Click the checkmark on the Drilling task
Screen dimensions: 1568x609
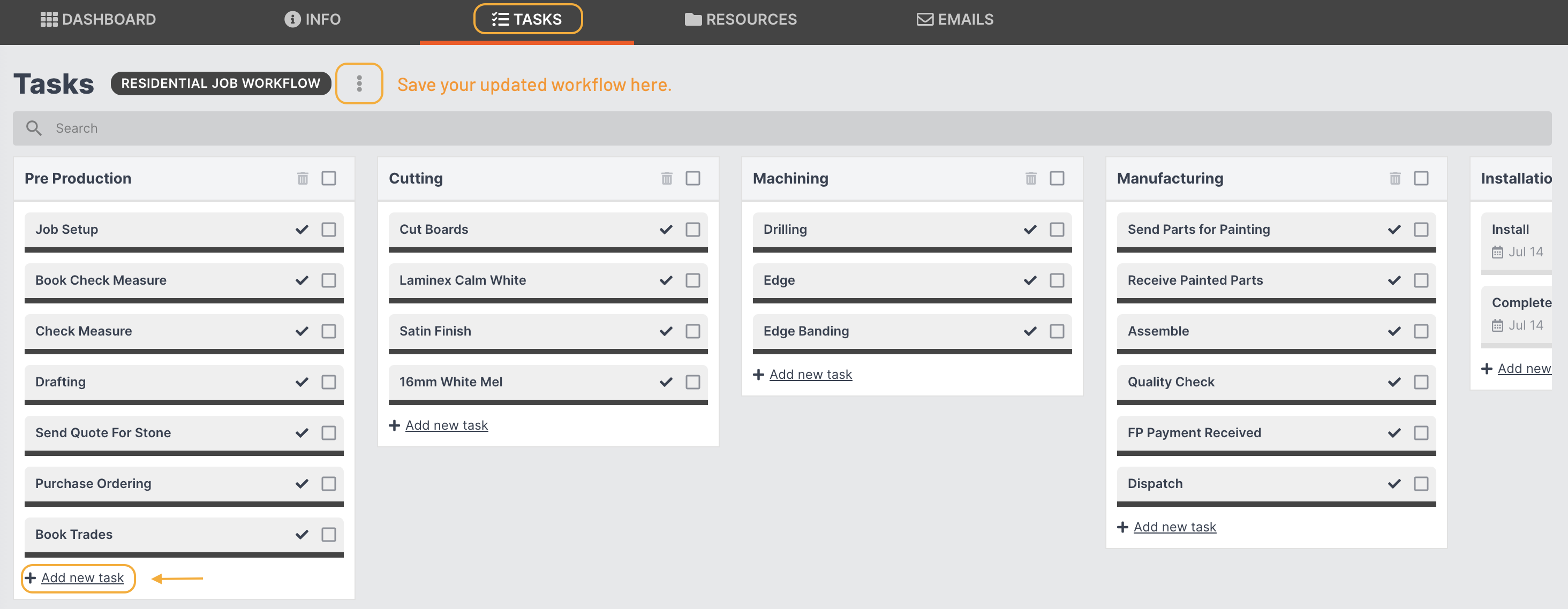tap(1030, 230)
